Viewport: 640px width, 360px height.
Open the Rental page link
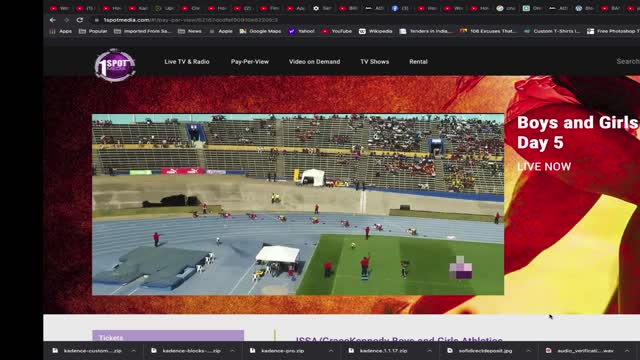[x=418, y=62]
